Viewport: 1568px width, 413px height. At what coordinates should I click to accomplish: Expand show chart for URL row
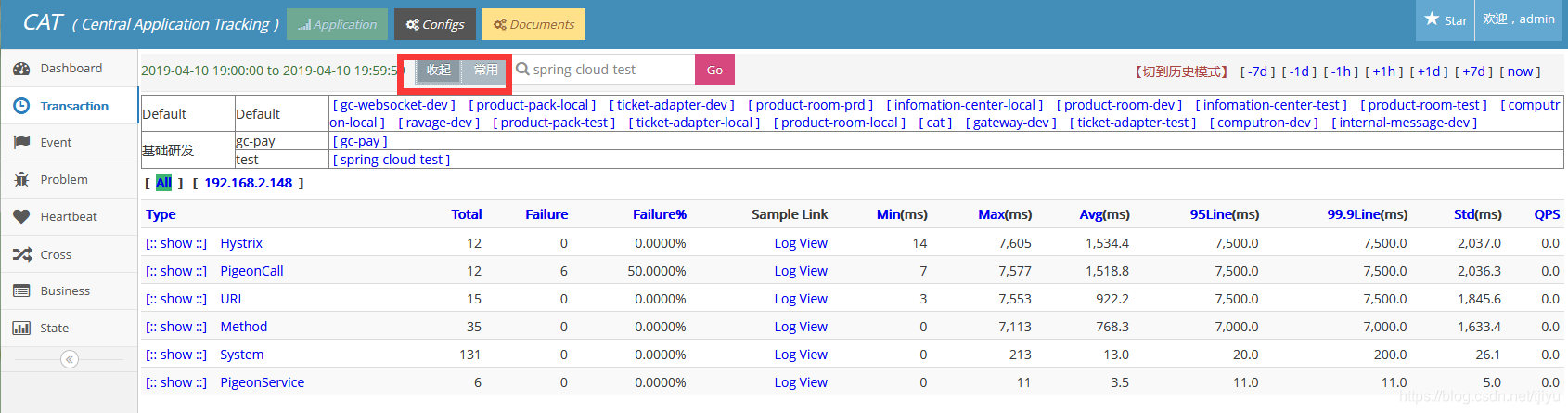point(176,299)
